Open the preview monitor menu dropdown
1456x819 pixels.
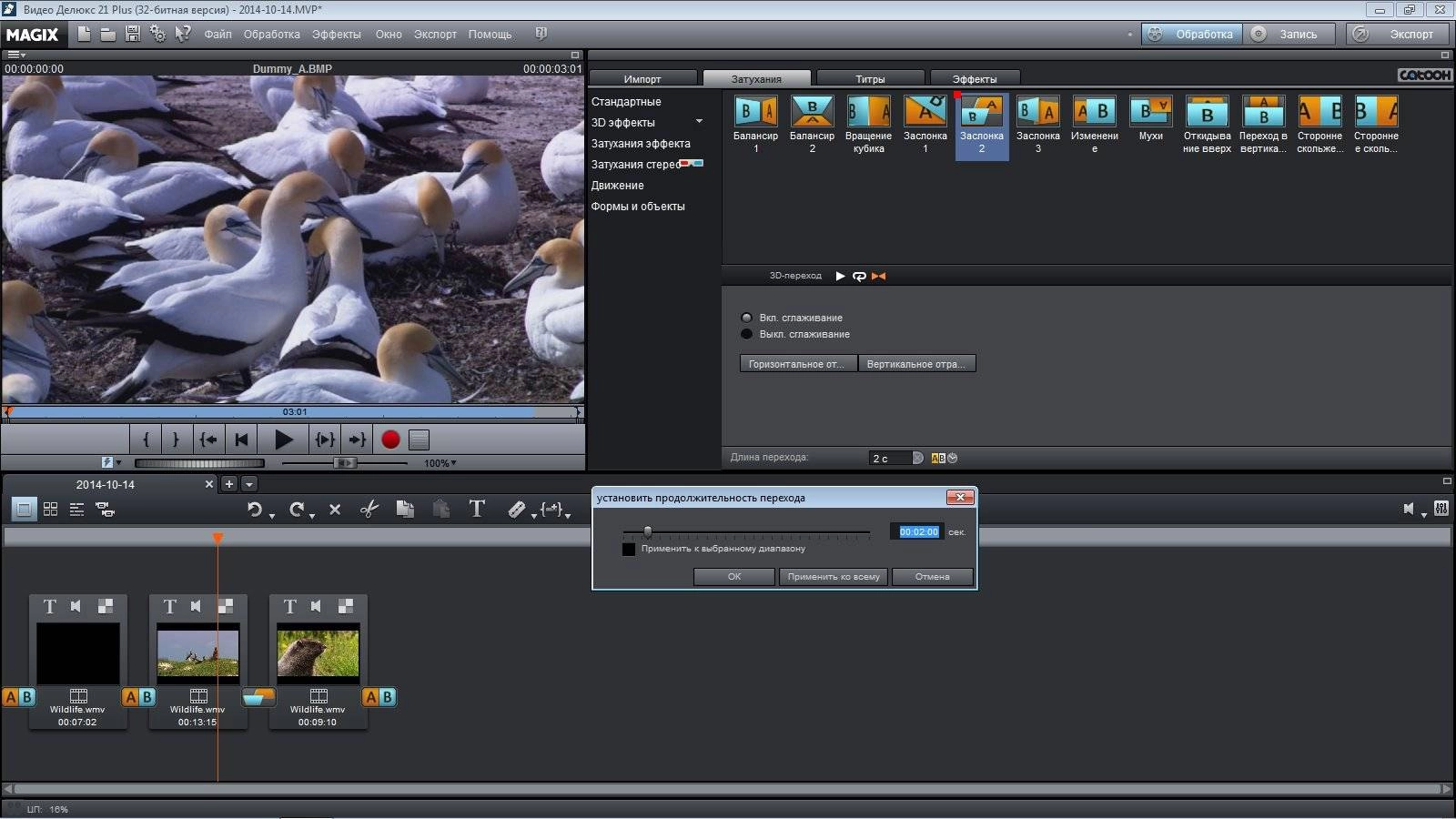[x=16, y=55]
